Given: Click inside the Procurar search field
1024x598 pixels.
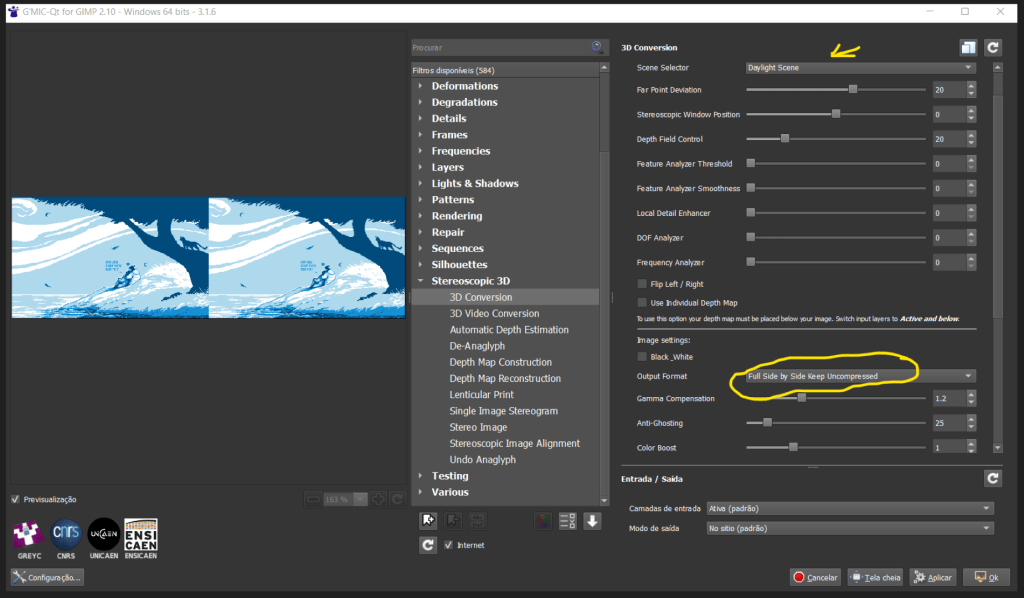Looking at the screenshot, I should 500,47.
